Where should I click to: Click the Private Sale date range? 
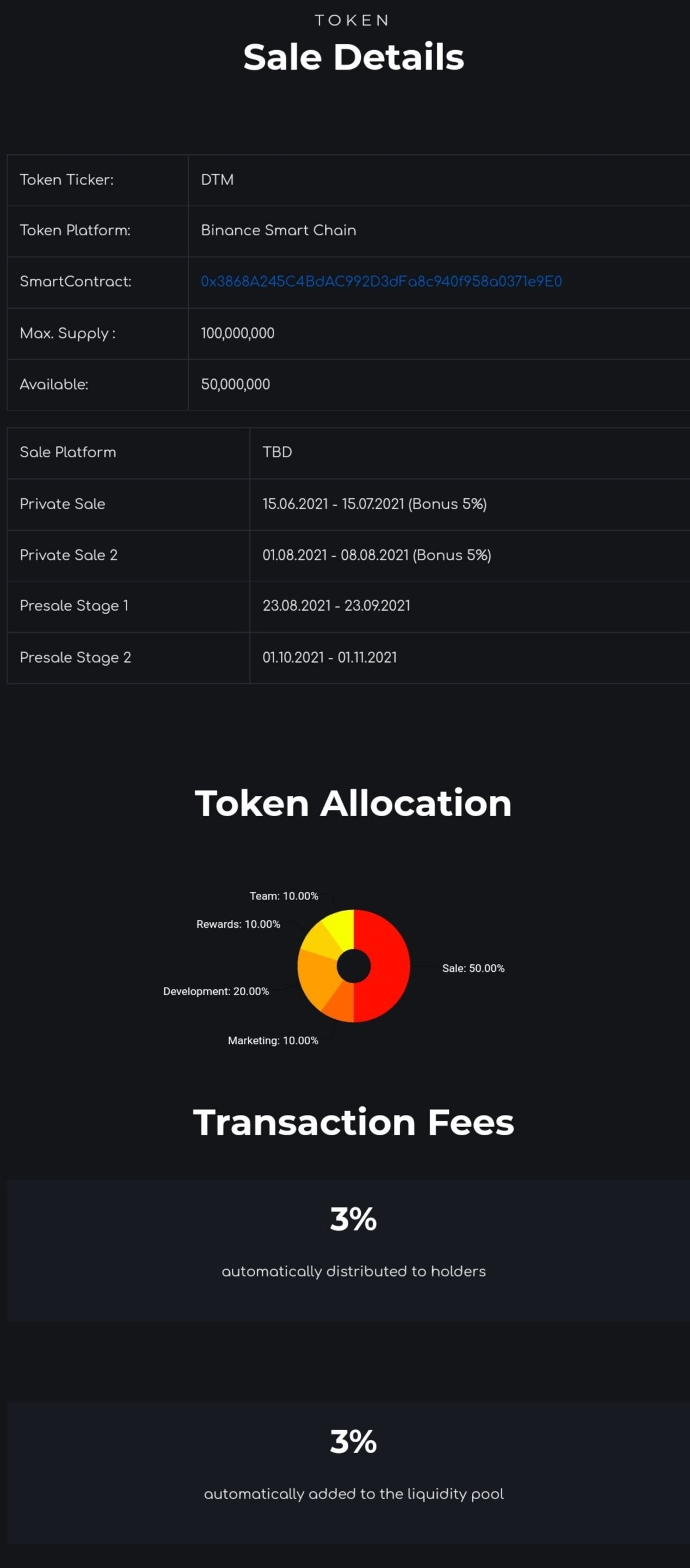(374, 504)
